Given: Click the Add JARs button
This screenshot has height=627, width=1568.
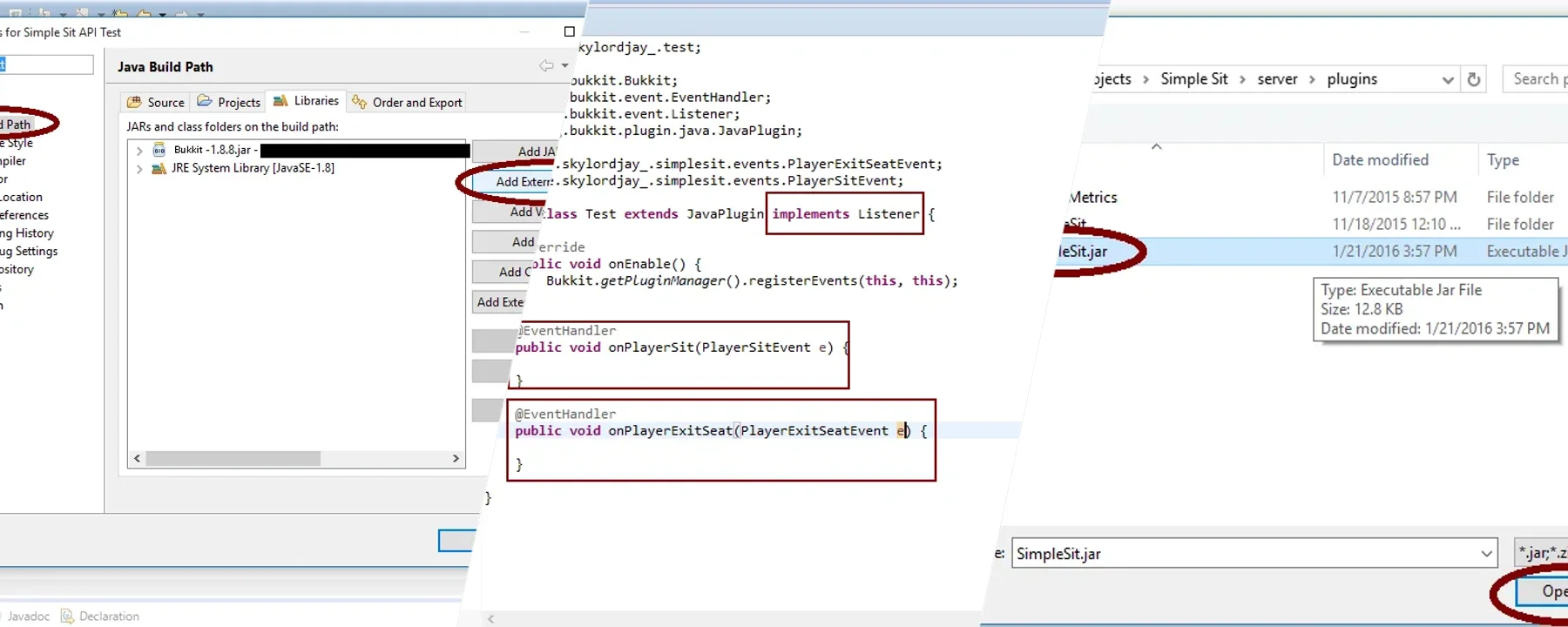Looking at the screenshot, I should coord(516,152).
